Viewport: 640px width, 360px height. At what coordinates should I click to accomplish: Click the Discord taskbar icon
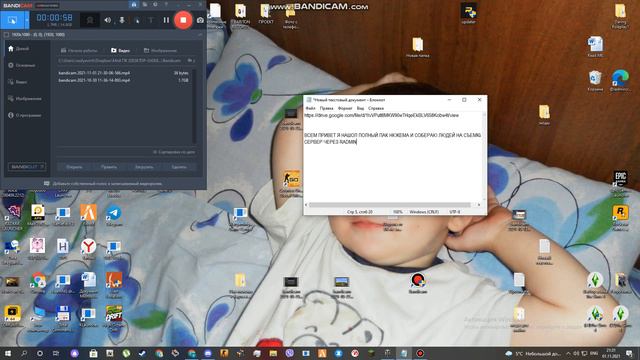click(x=208, y=353)
